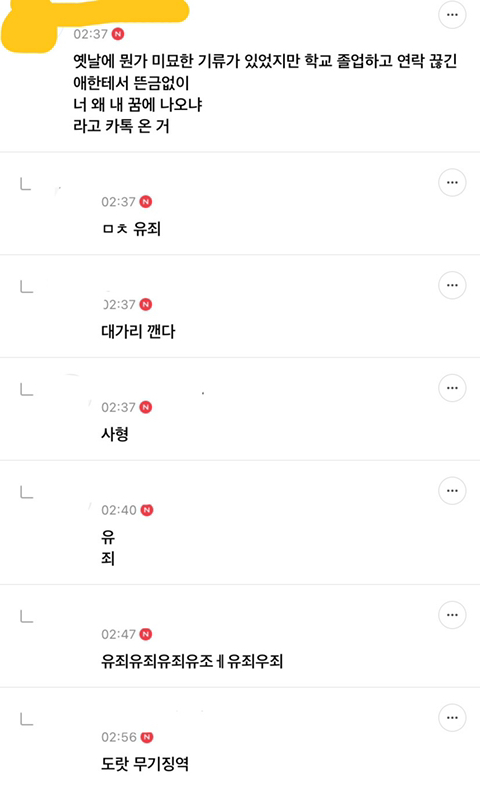Open three-dot menu beside 사형 reply
The image size is (480, 786).
coord(452,388)
